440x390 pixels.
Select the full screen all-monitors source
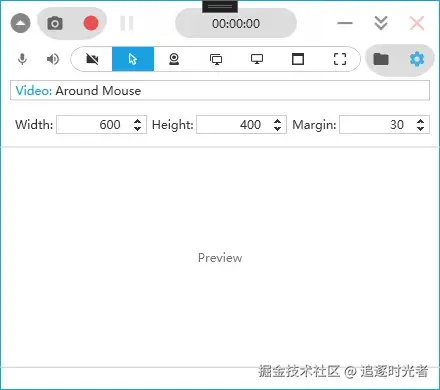pos(216,59)
